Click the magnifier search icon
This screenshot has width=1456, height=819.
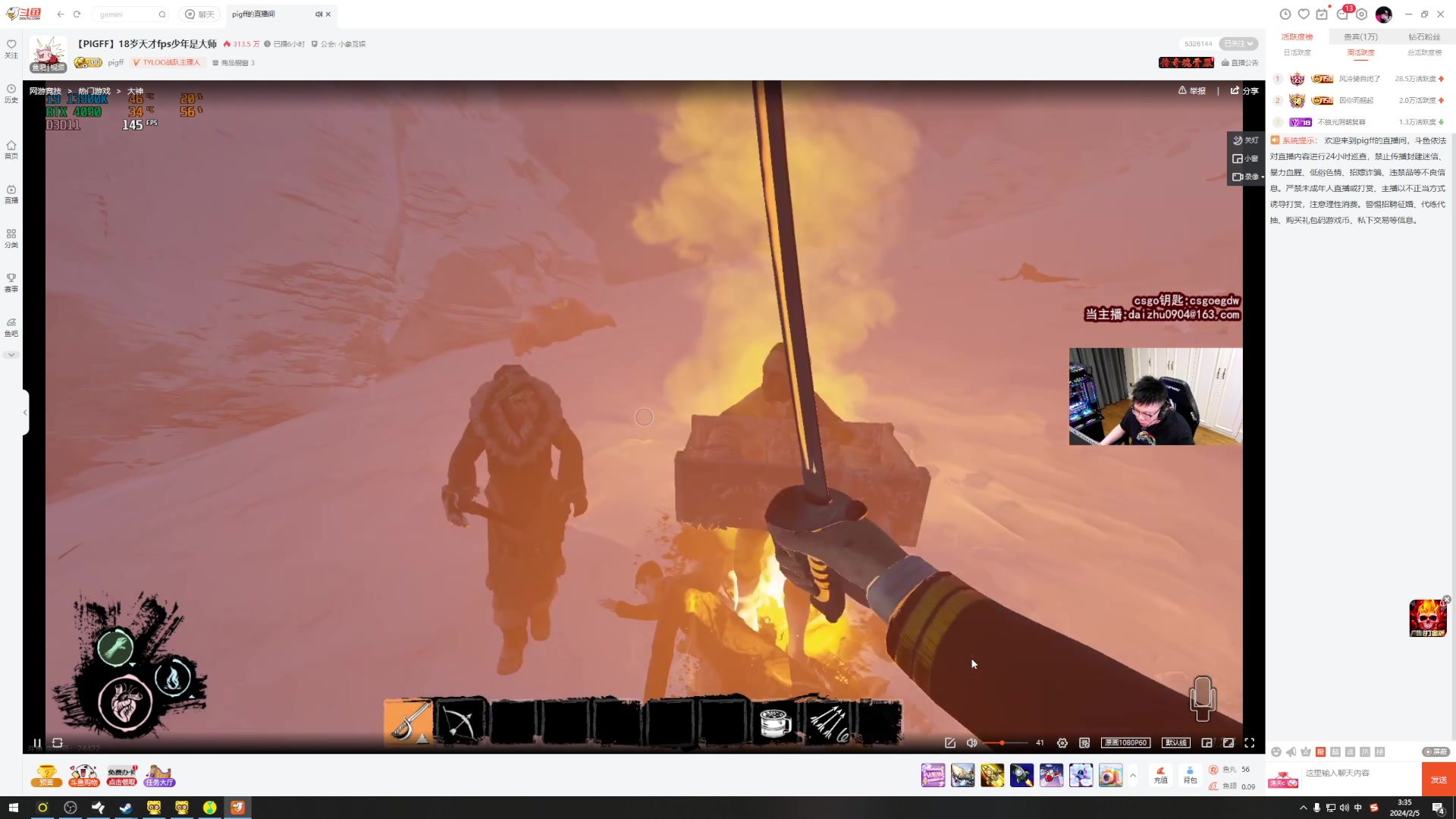pyautogui.click(x=162, y=14)
